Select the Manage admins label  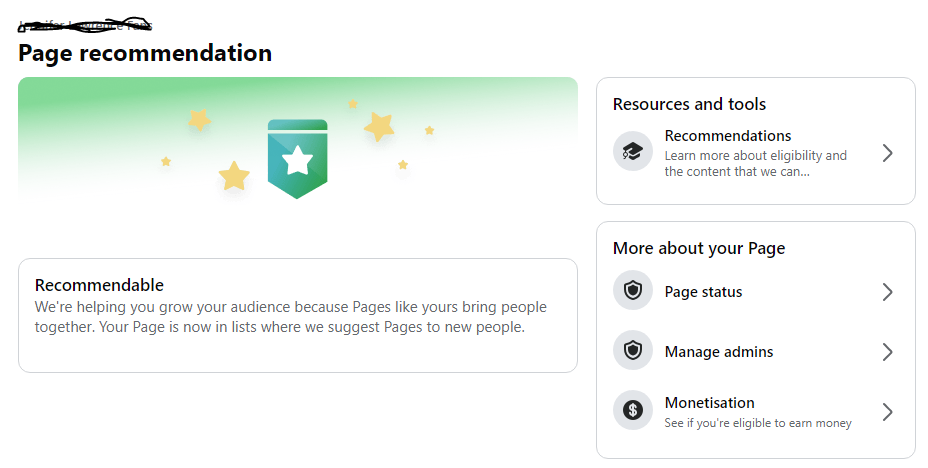click(718, 351)
